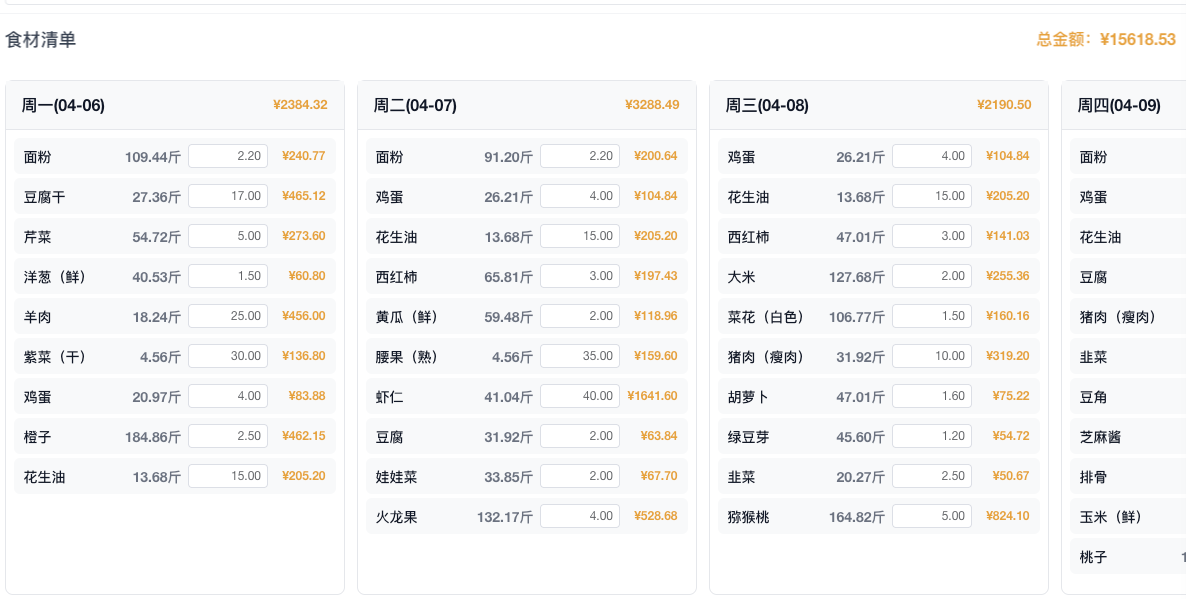The image size is (1186, 599).
Task: Click the 周三(04-08) card header
Action: coord(767,105)
